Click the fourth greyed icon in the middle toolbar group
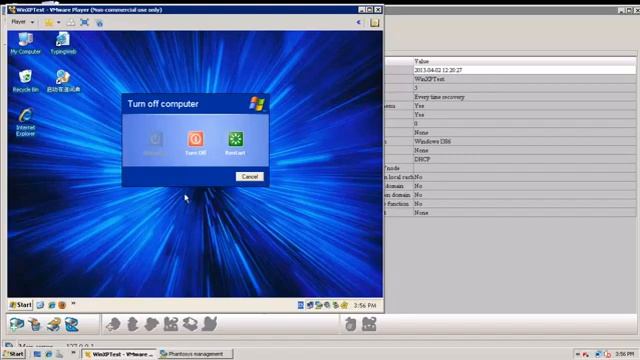Image resolution: width=640 pixels, height=360 pixels. point(171,324)
